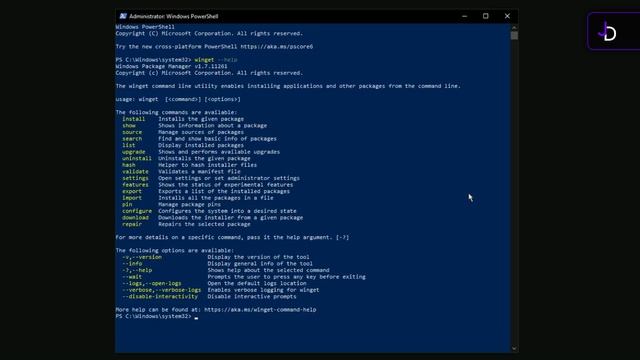Click the 'download' command text
This screenshot has height=360, width=640.
pos(135,218)
